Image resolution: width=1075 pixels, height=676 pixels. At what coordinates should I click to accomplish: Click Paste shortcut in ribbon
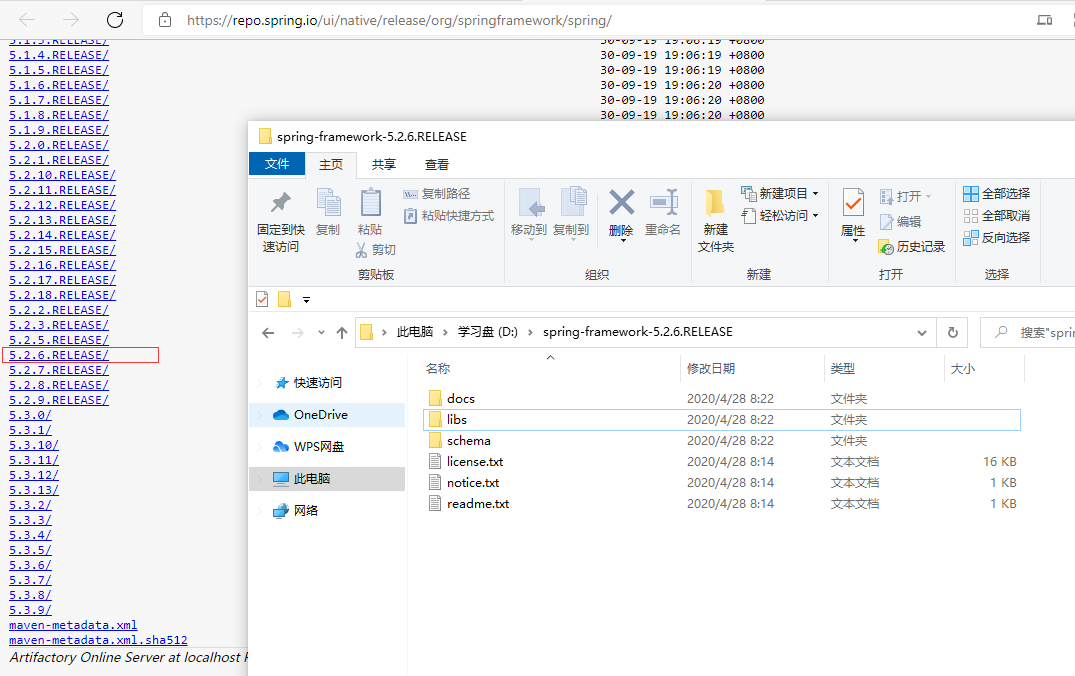pyautogui.click(x=448, y=216)
